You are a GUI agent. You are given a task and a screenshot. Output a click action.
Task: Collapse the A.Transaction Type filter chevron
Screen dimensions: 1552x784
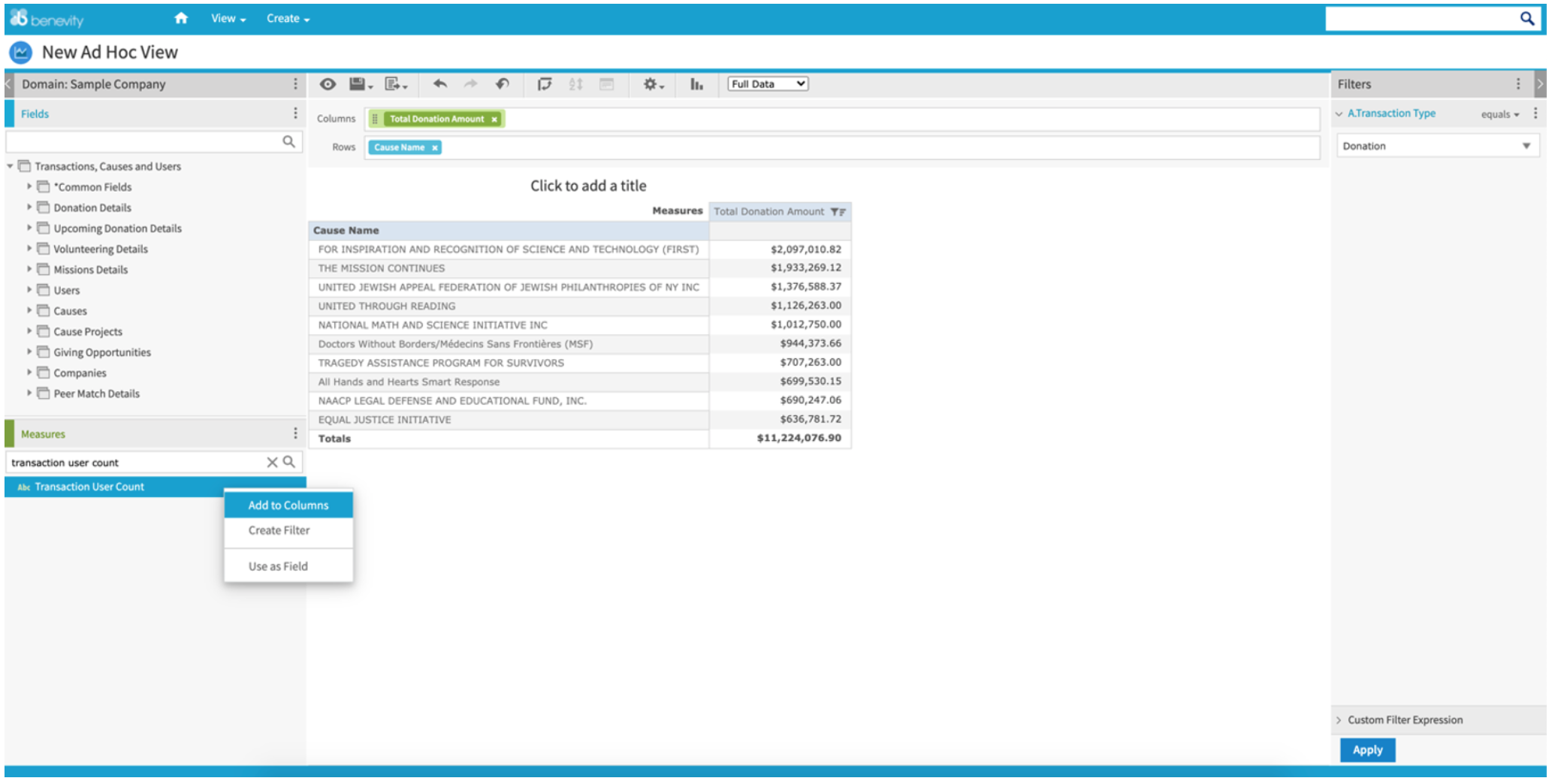click(1339, 113)
